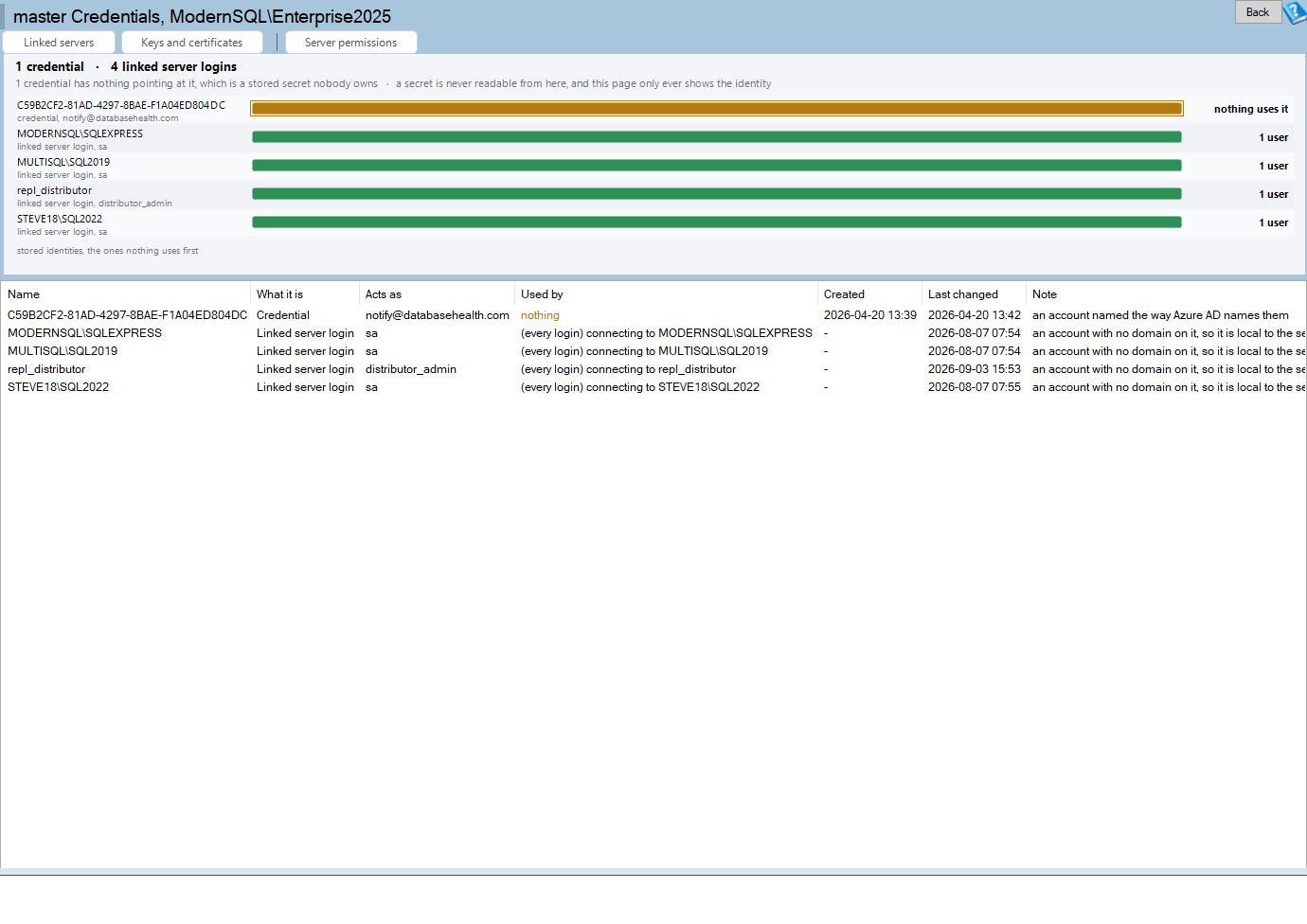Click the chart label MULTISQL\SQL2019
The width and height of the screenshot is (1307, 924).
pos(63,162)
